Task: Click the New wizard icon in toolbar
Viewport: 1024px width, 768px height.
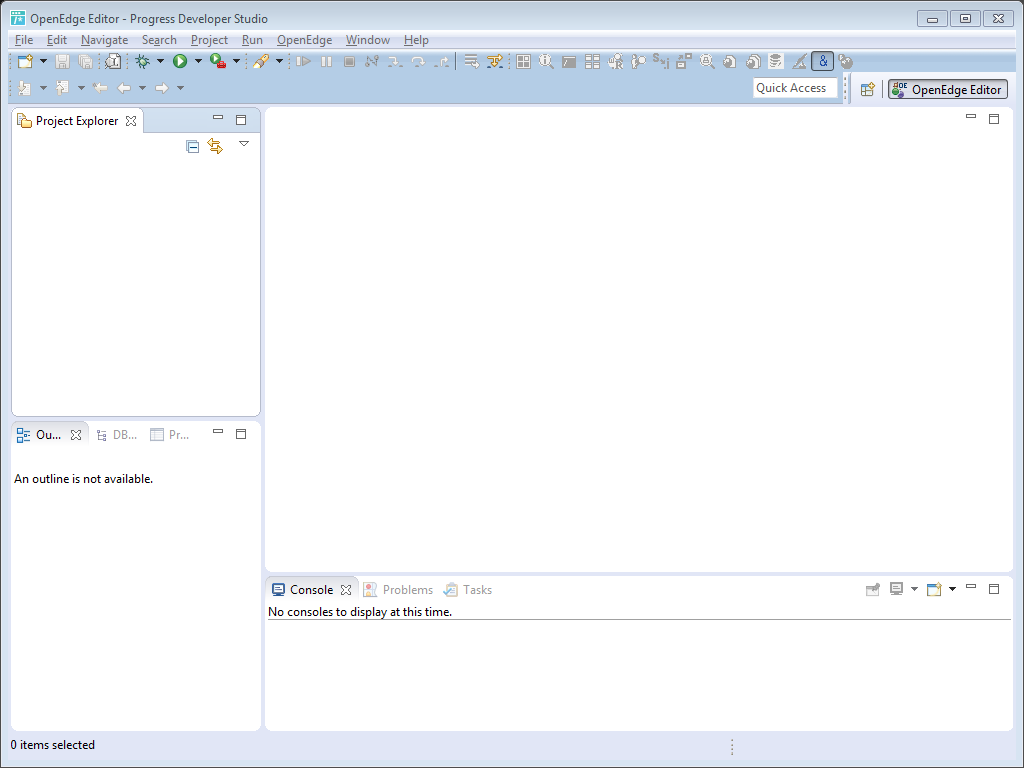Action: pyautogui.click(x=25, y=61)
